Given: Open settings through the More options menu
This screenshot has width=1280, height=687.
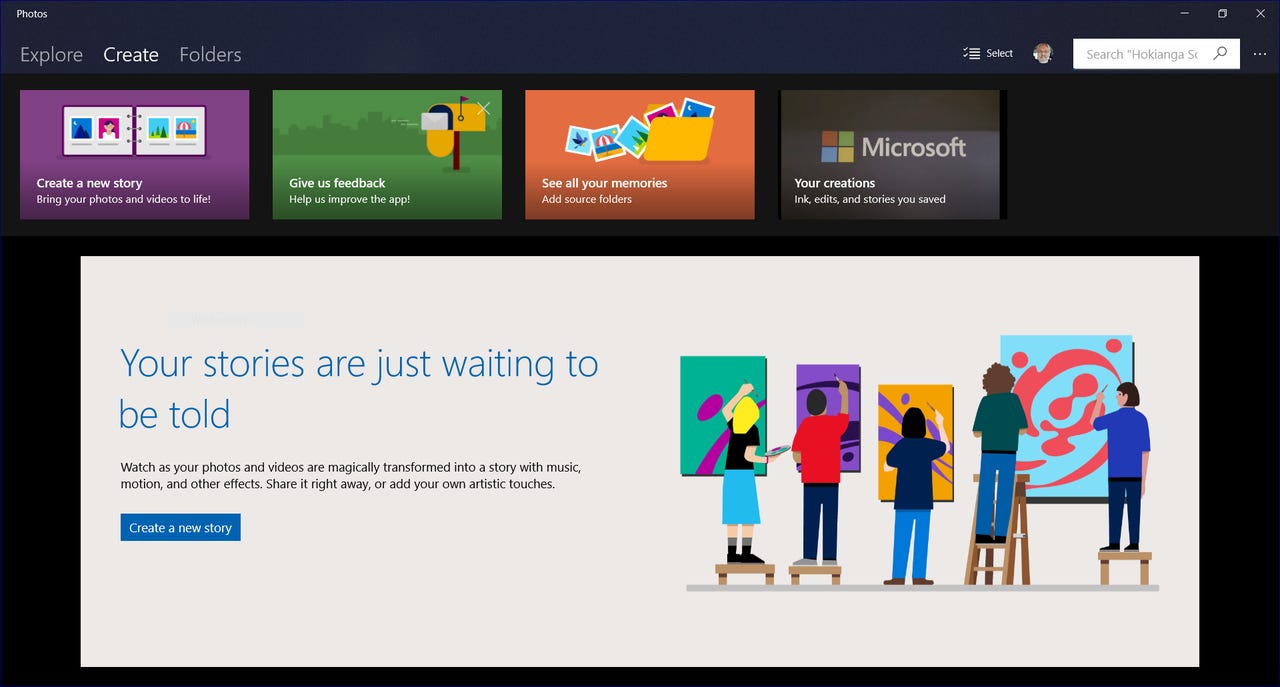Looking at the screenshot, I should [x=1260, y=53].
